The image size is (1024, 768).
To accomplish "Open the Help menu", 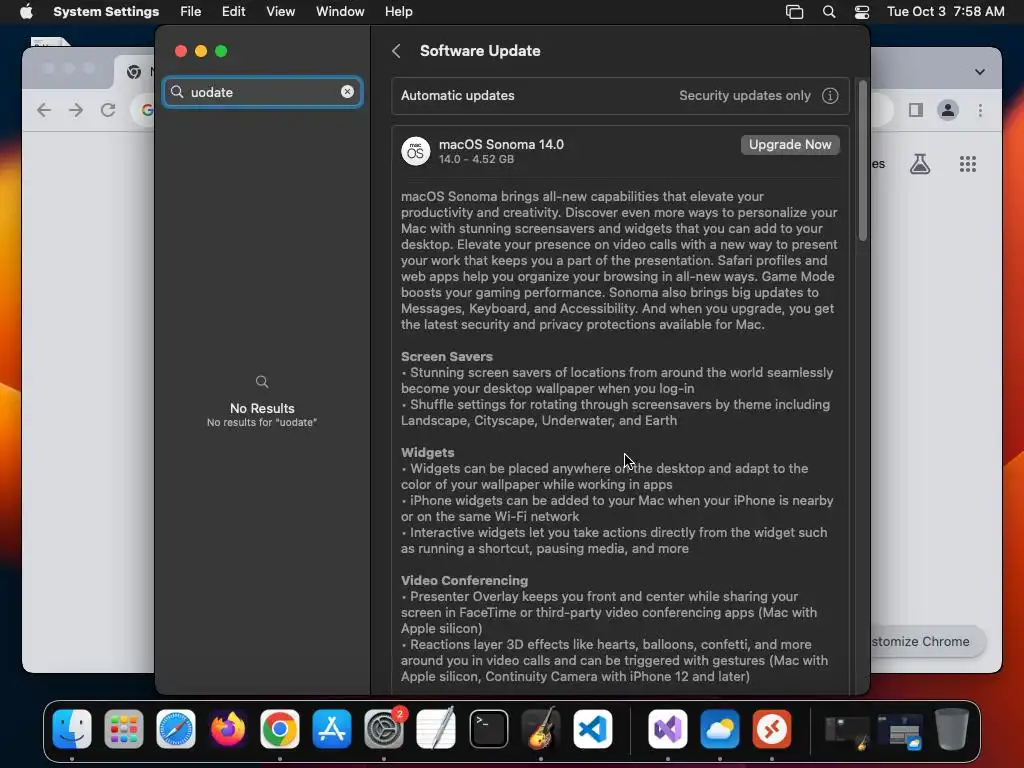I will 398,12.
